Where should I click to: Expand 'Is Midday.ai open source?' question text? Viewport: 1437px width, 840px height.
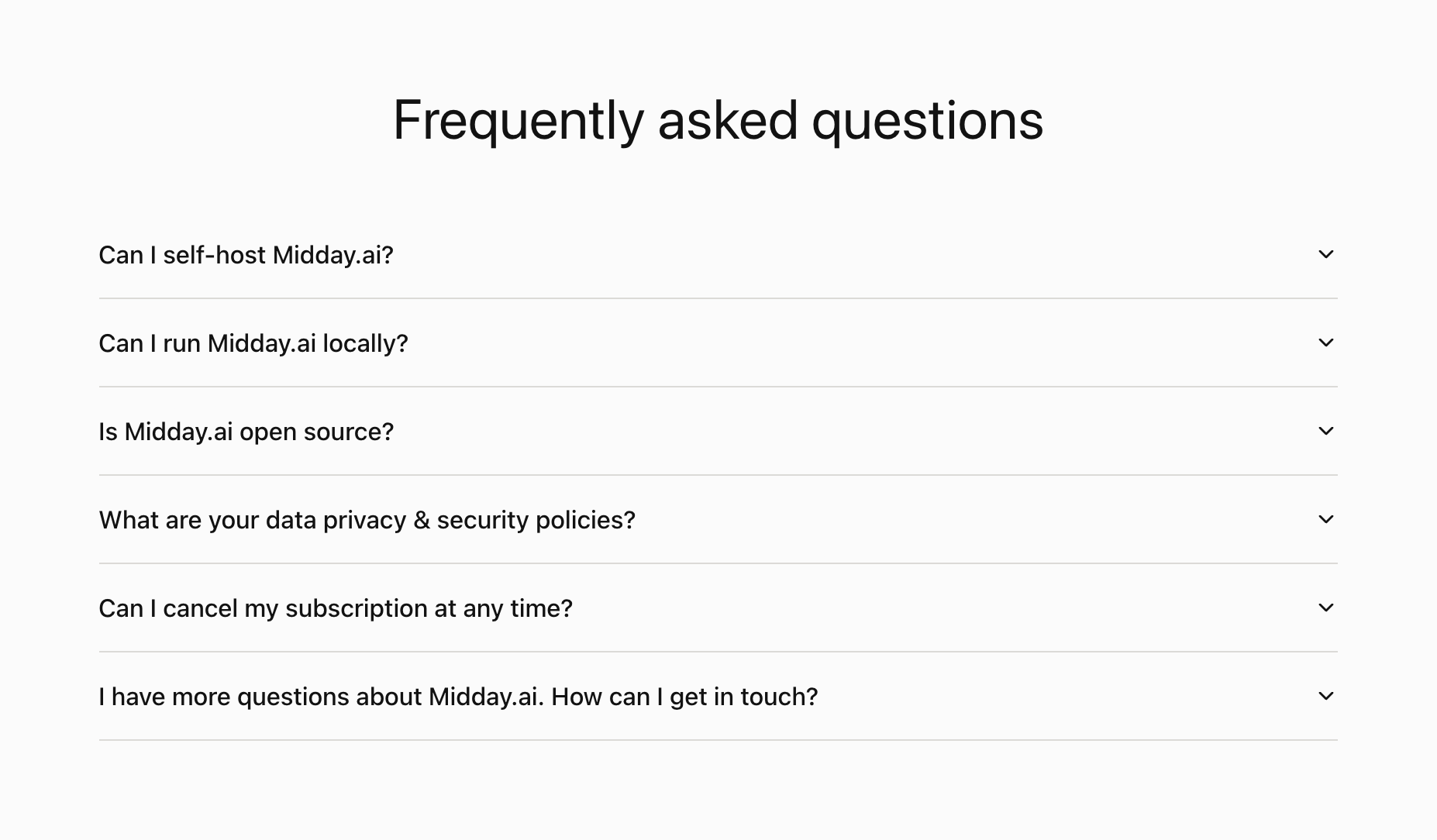coord(246,432)
